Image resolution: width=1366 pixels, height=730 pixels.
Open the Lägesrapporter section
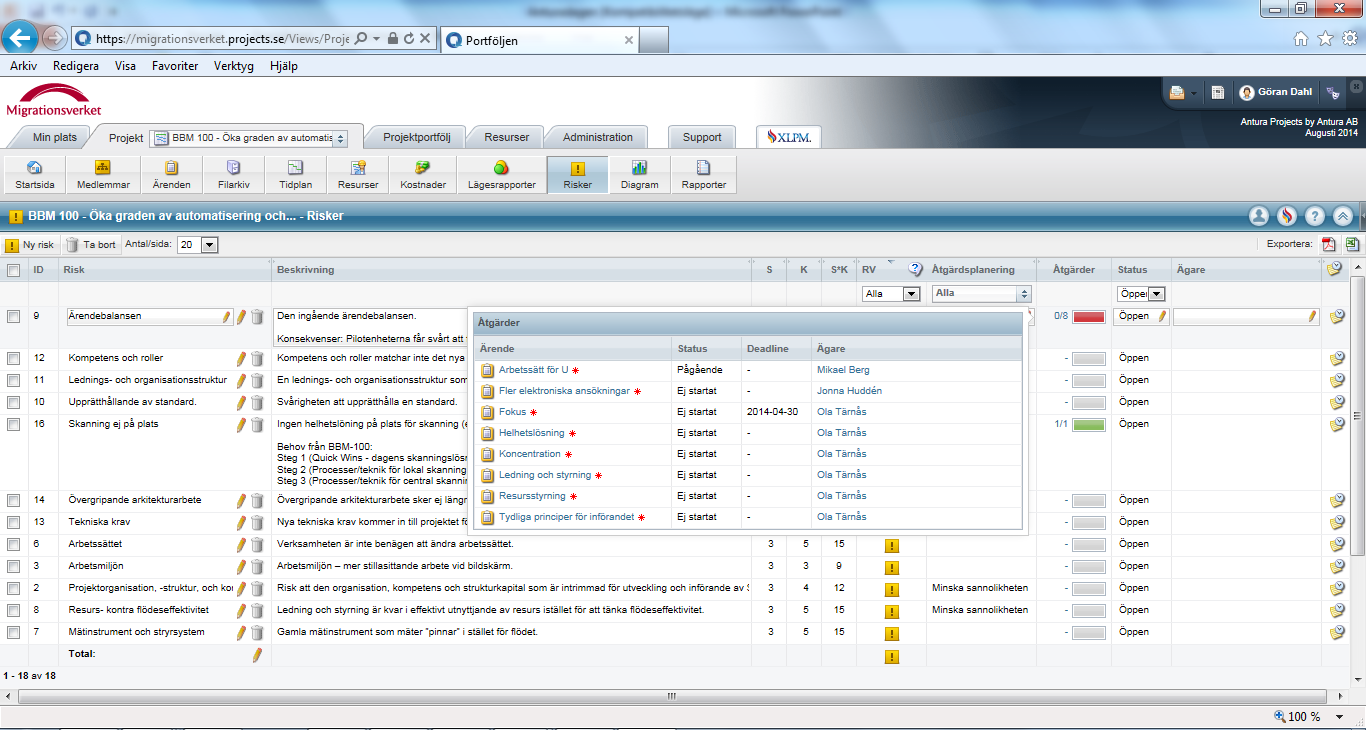coord(501,174)
